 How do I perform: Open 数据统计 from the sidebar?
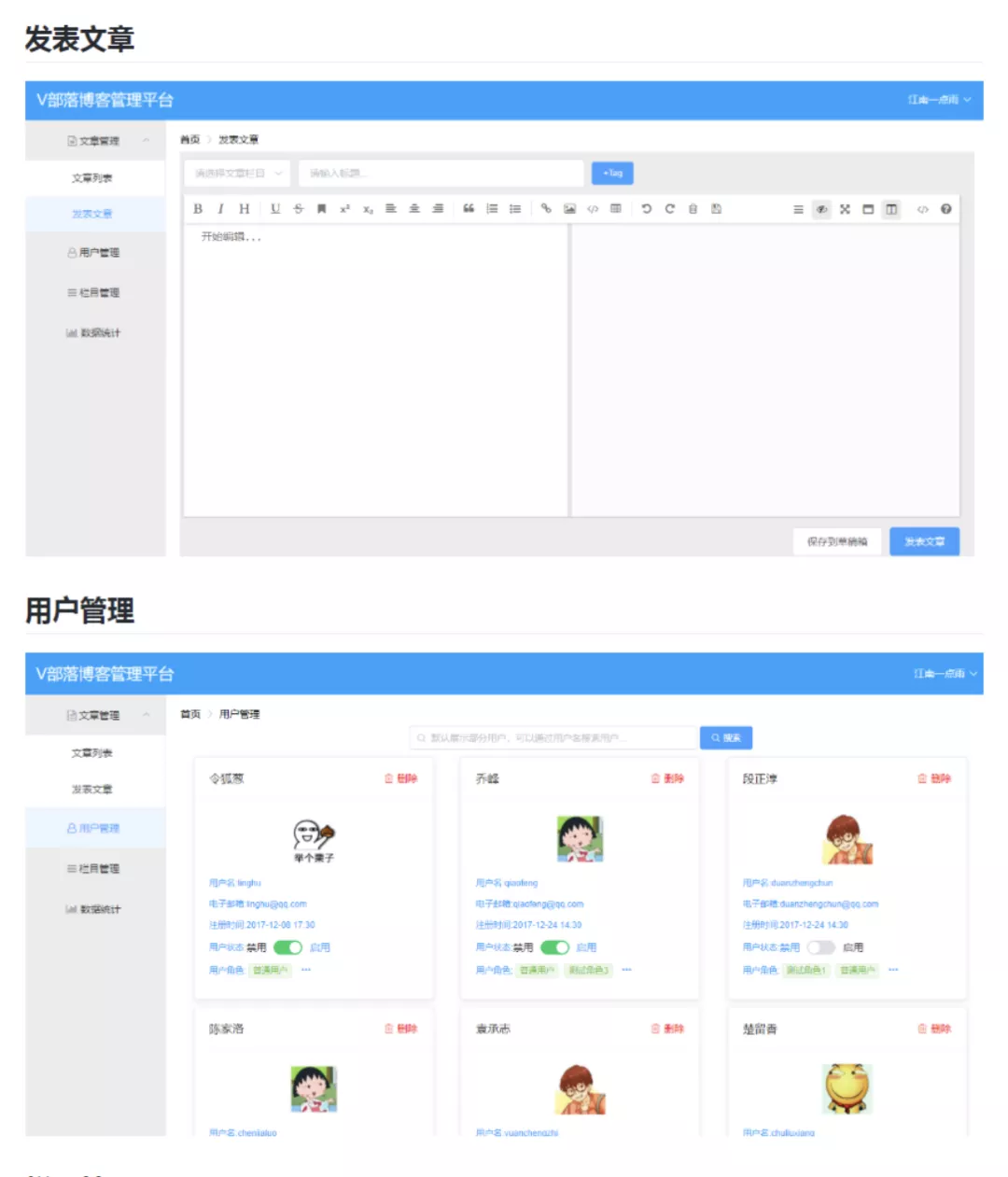point(96,908)
